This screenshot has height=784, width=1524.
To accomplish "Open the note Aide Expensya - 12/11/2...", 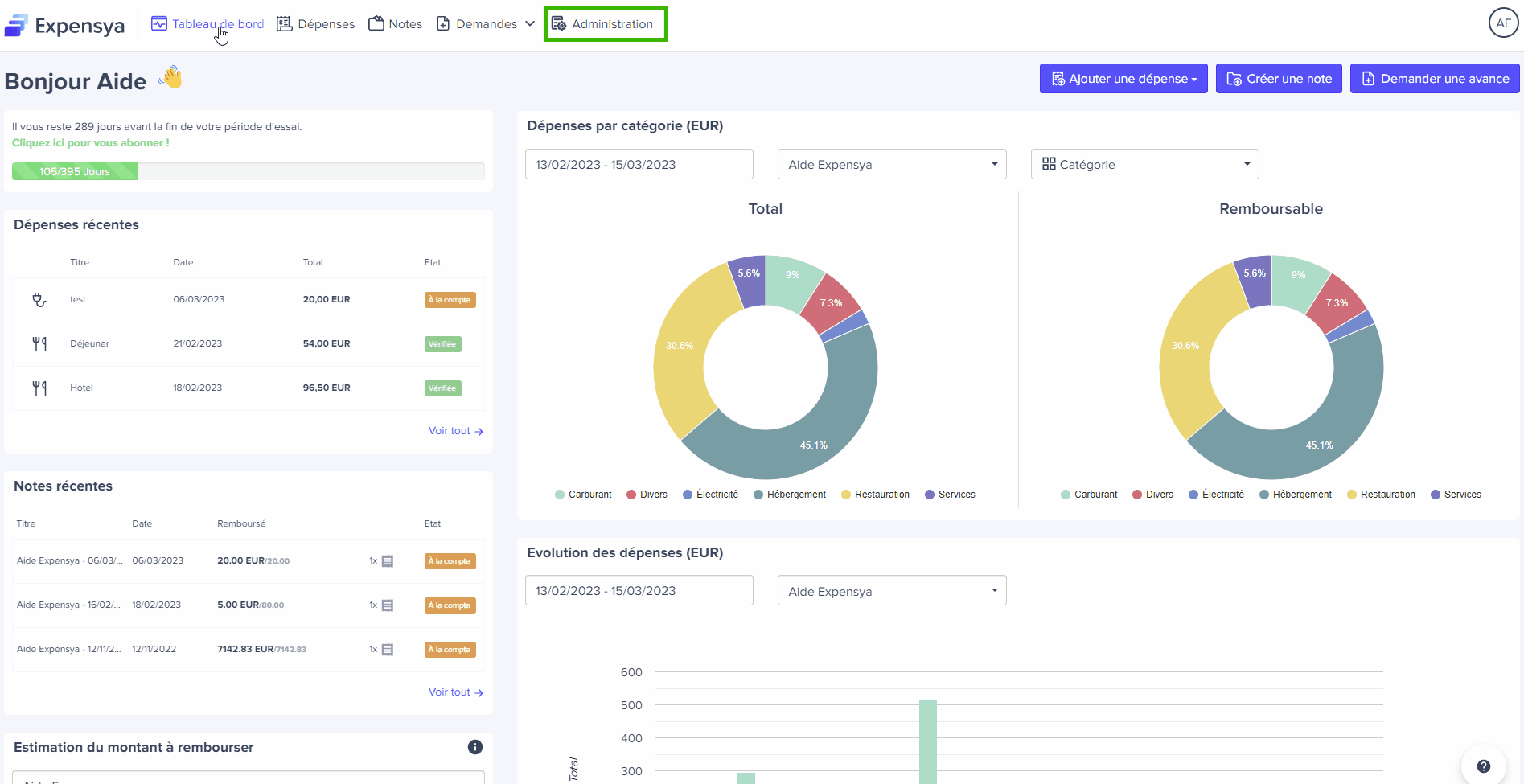I will 68,650.
